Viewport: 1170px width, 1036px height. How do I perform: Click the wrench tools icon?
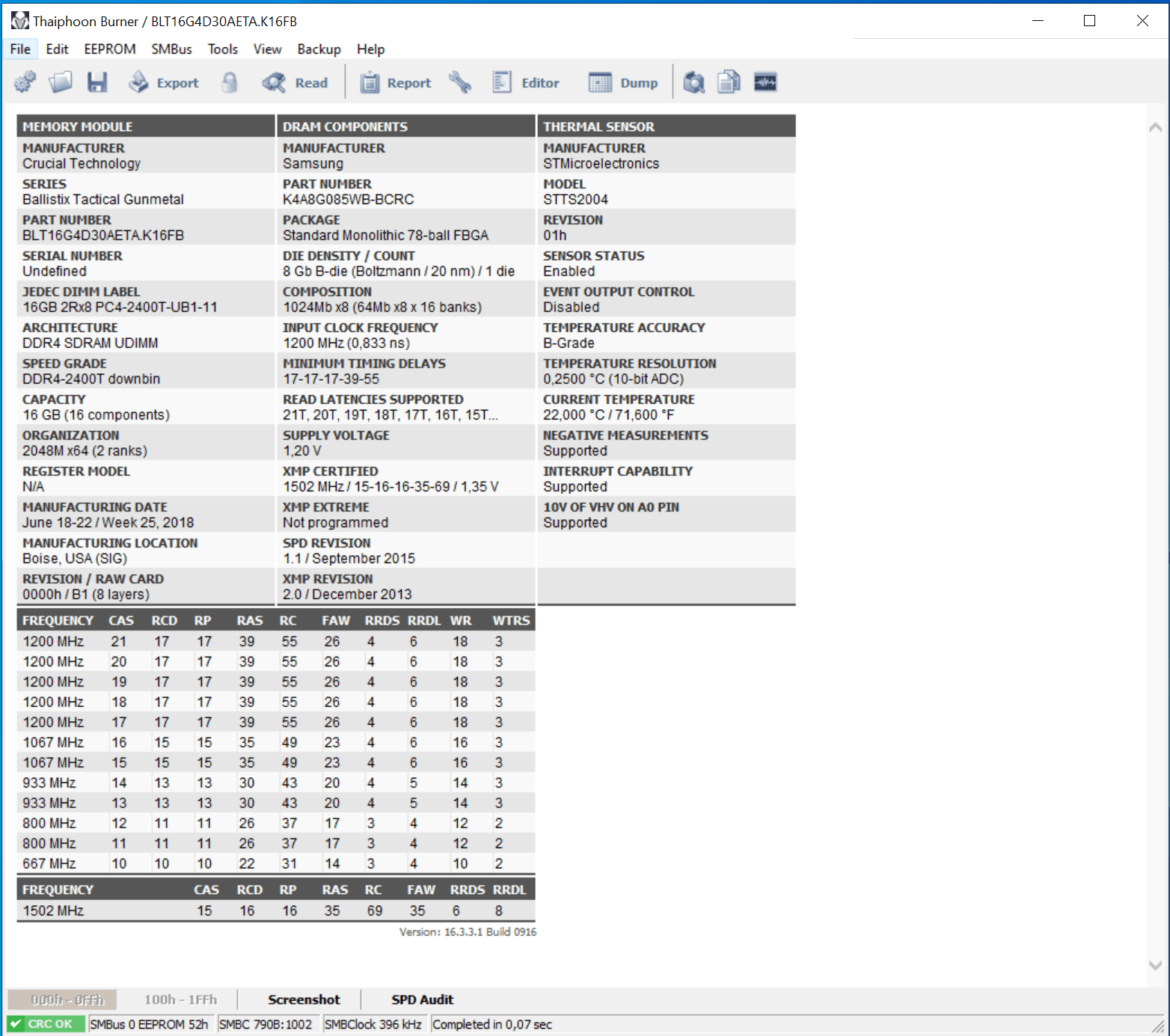pos(459,82)
